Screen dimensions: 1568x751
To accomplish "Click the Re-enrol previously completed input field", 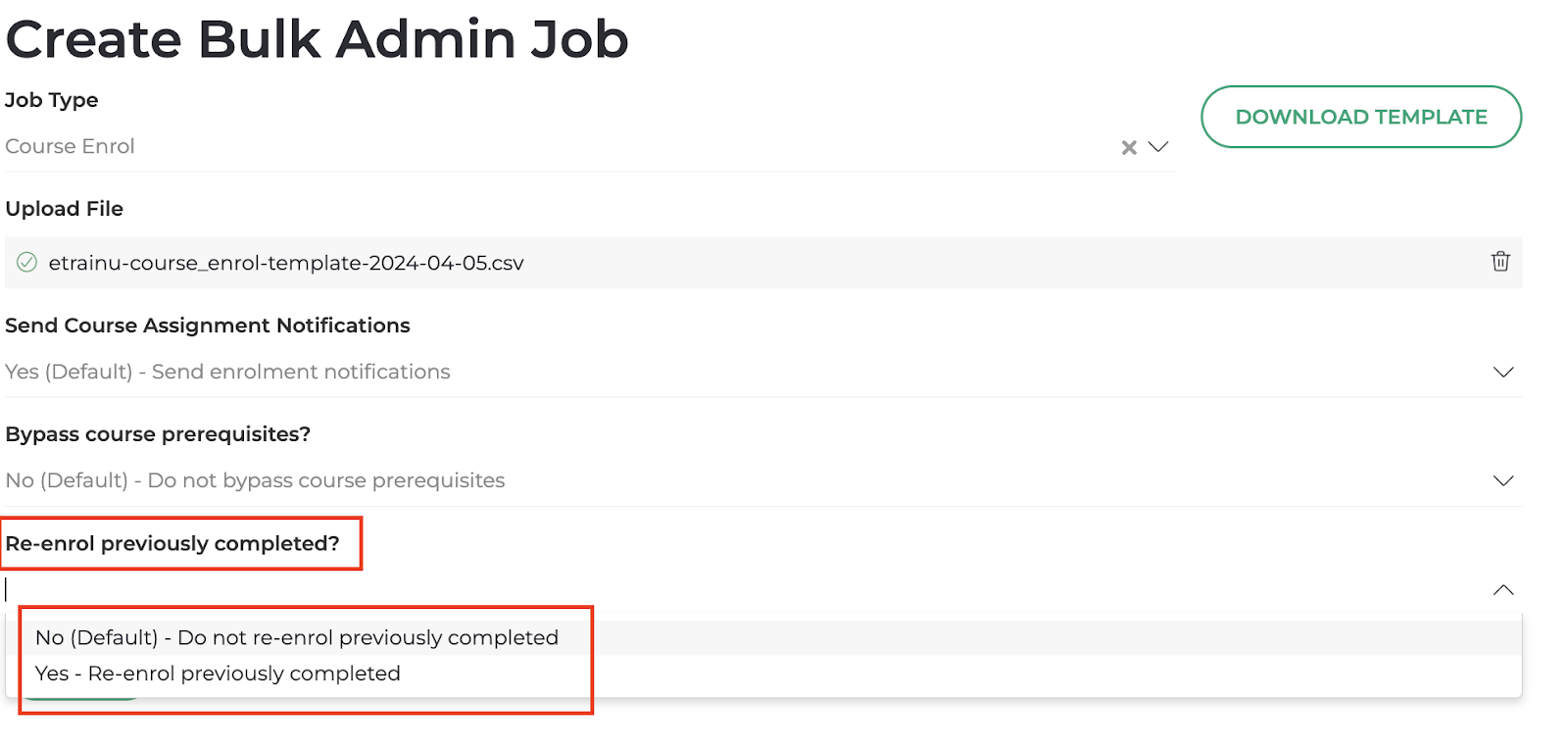I will (x=745, y=590).
